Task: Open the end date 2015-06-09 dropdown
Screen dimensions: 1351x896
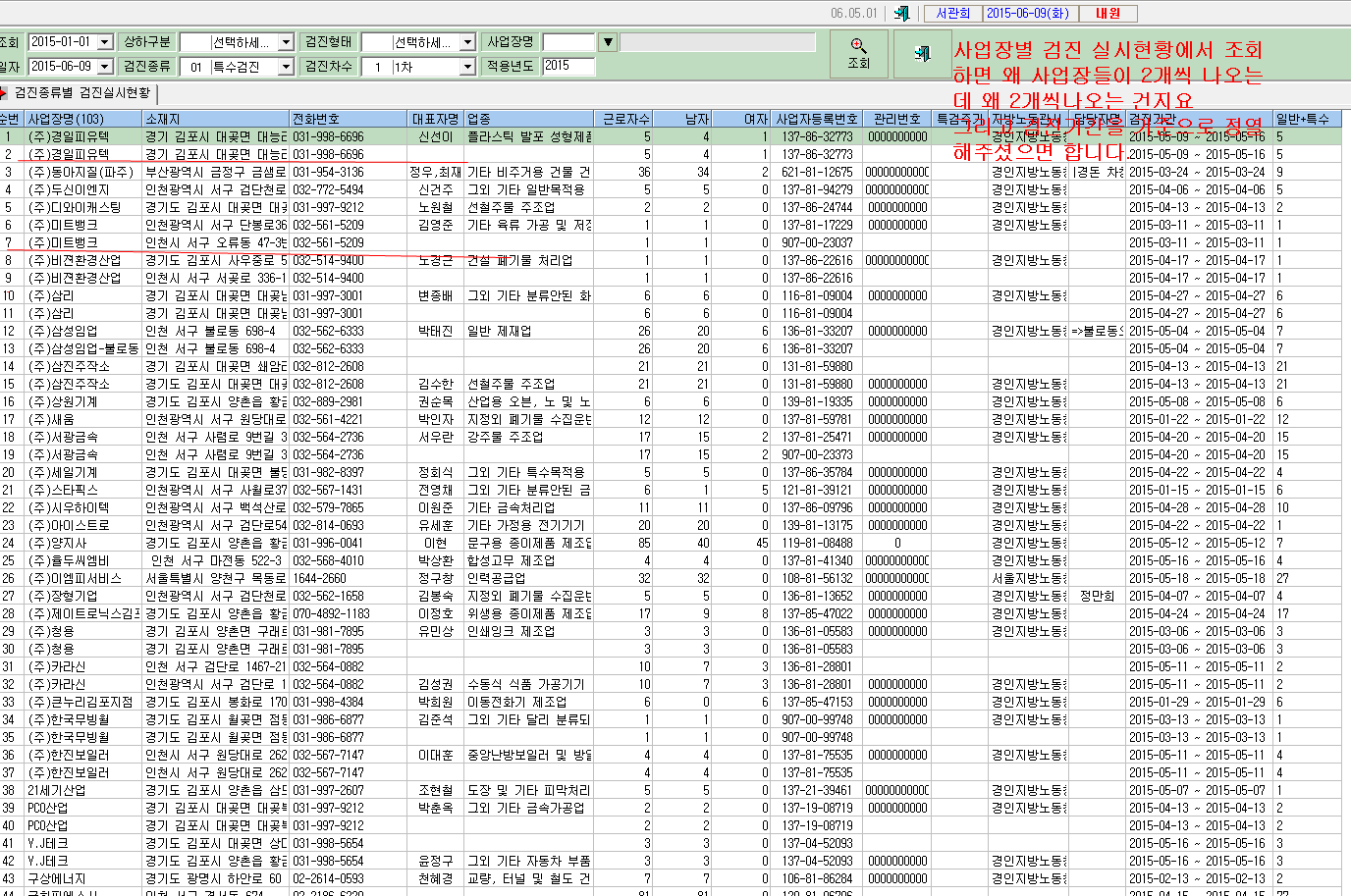Action: pos(105,66)
